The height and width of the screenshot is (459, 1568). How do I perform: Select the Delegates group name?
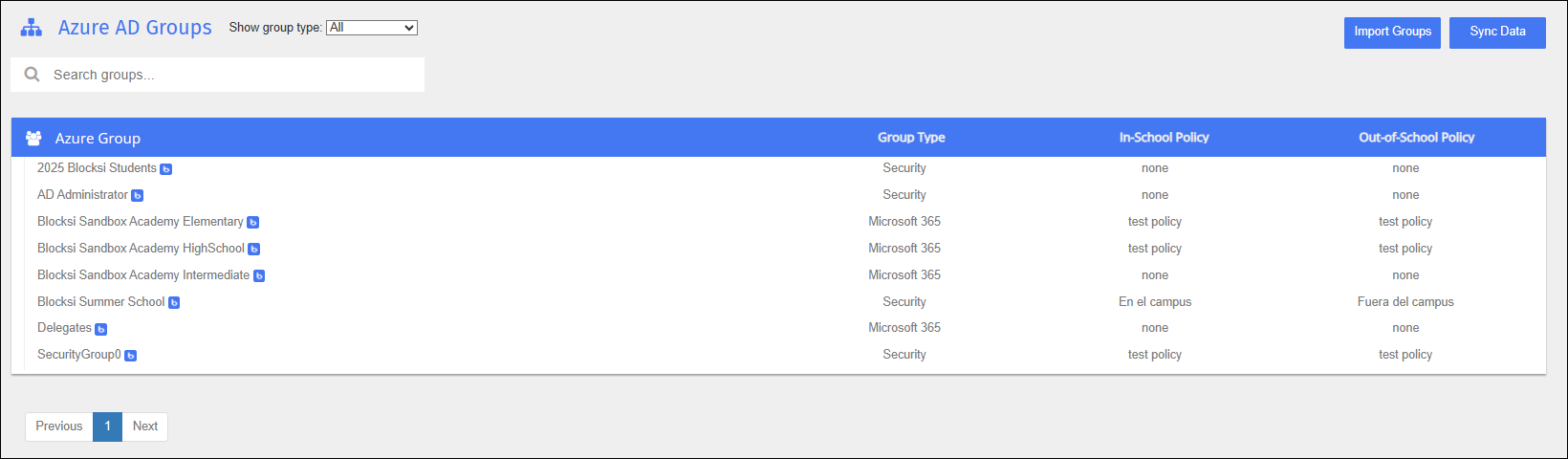(x=64, y=328)
